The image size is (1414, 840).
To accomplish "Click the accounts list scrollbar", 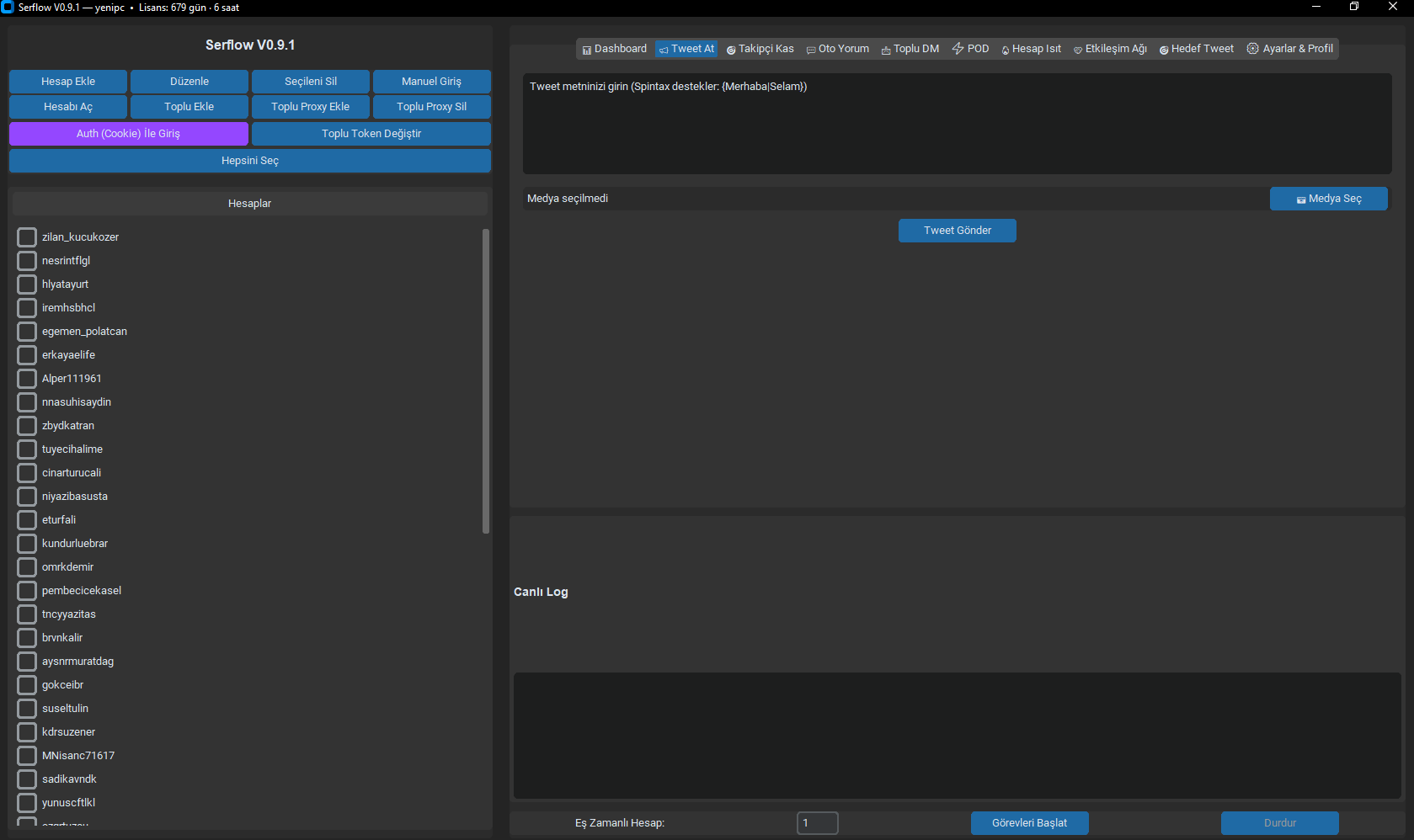I will [x=486, y=381].
